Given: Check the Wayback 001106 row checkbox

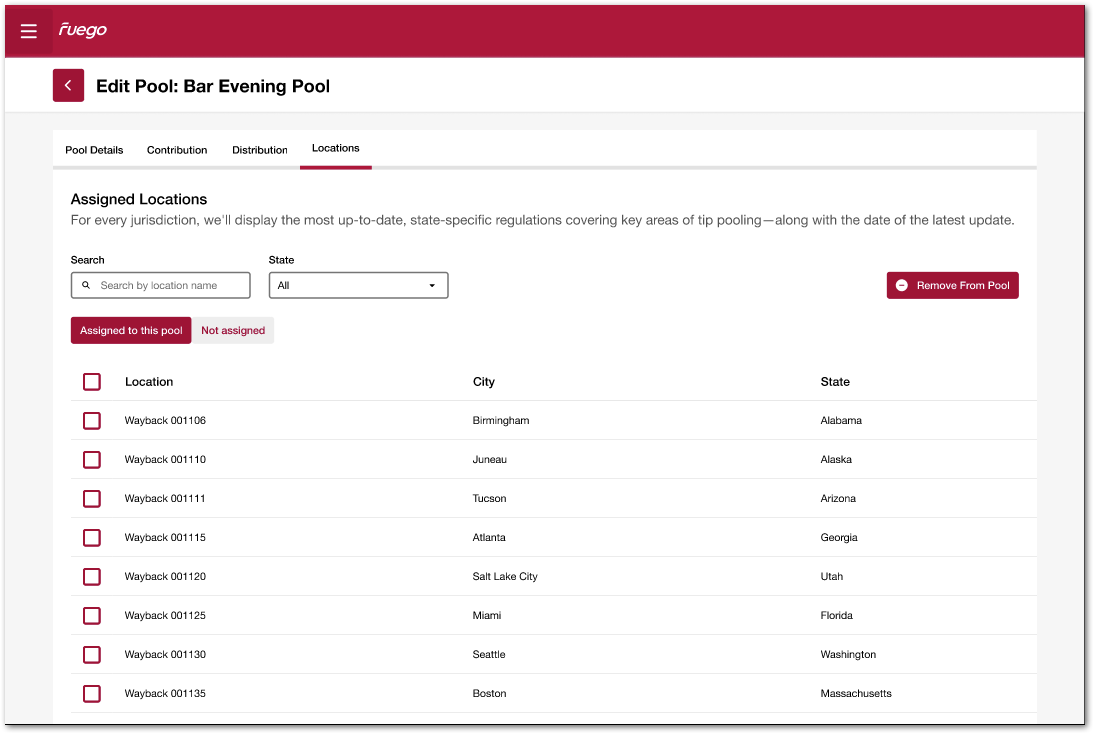Looking at the screenshot, I should pos(92,421).
